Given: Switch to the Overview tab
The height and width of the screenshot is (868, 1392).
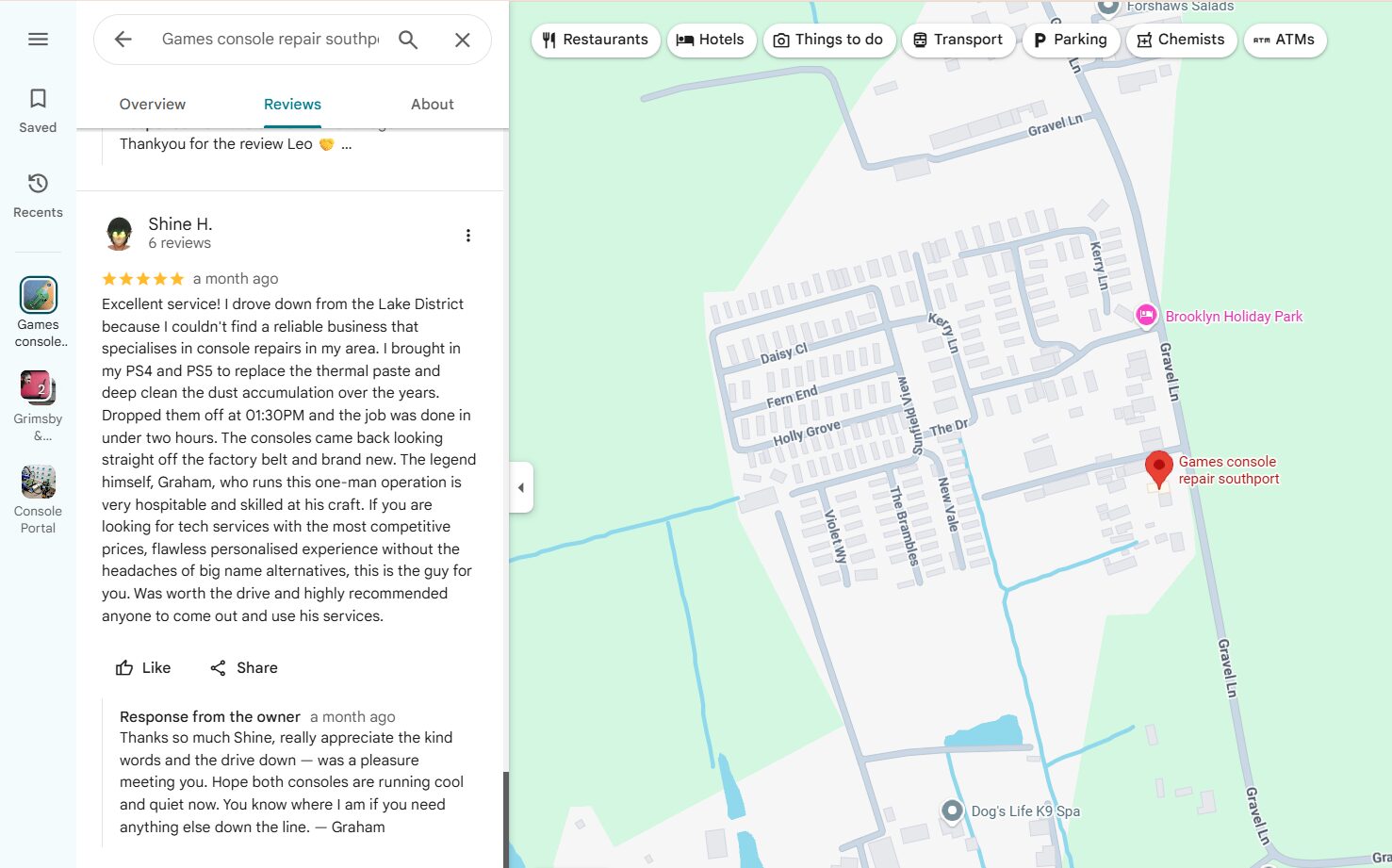Looking at the screenshot, I should [152, 104].
